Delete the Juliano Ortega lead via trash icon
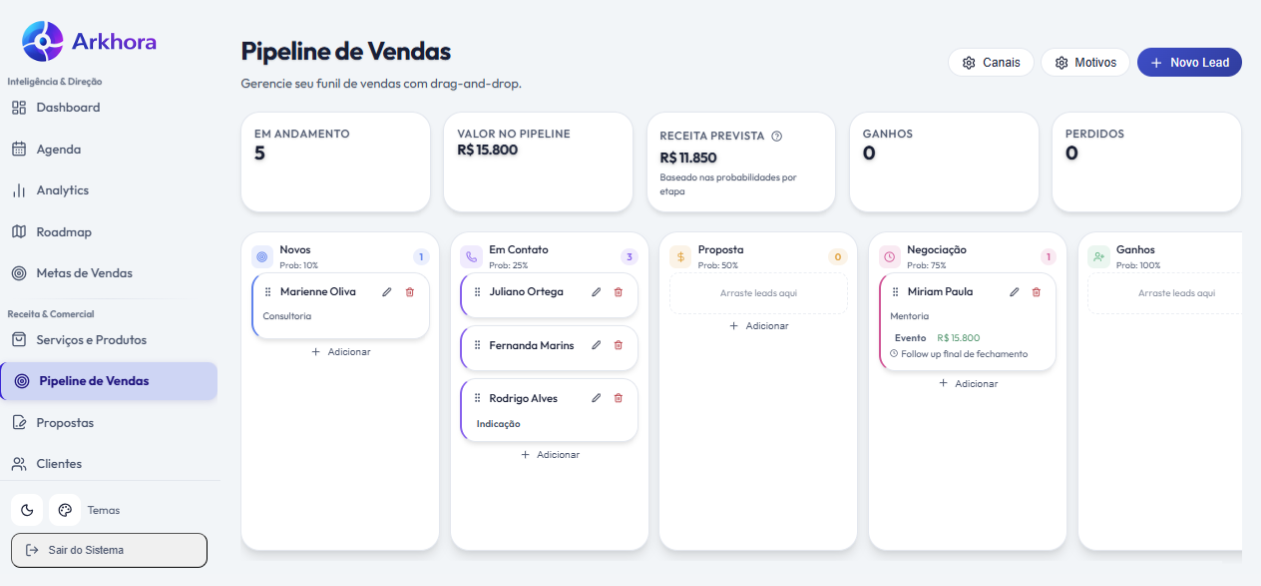Viewport: 1261px width, 586px height. coord(618,292)
